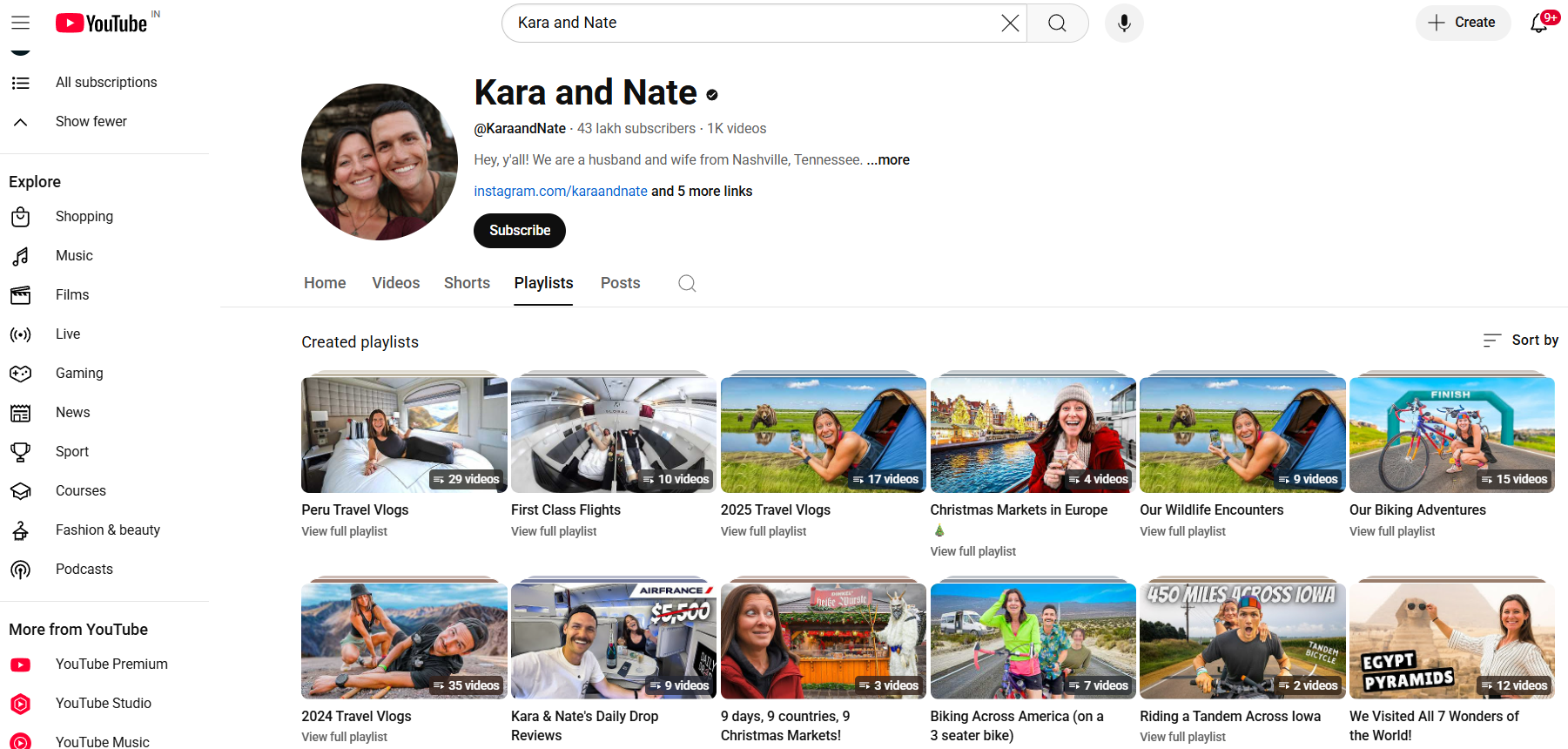
Task: Search within channel using magnifier
Action: pos(687,283)
